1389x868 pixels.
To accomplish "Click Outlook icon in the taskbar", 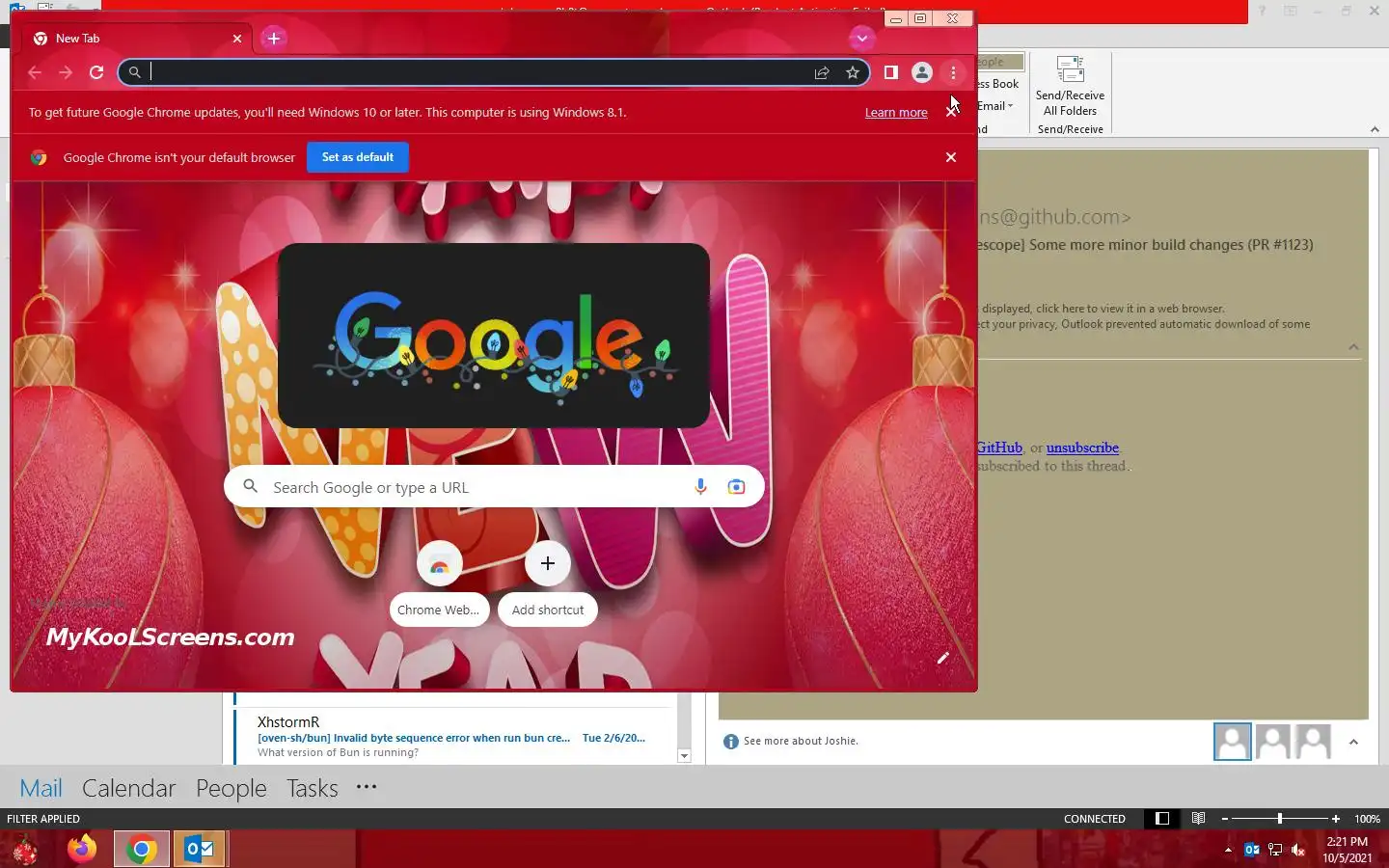I will point(200,849).
